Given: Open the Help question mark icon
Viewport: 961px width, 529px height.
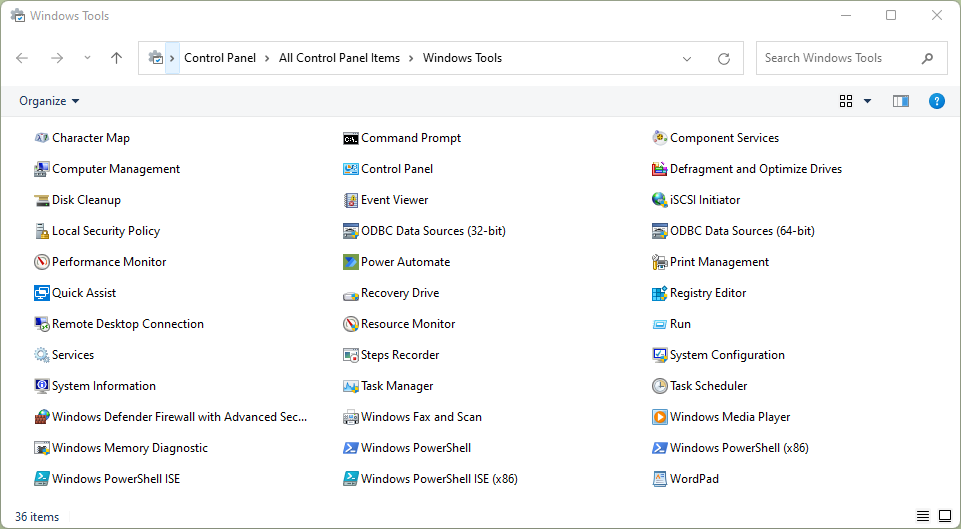Looking at the screenshot, I should [x=937, y=101].
